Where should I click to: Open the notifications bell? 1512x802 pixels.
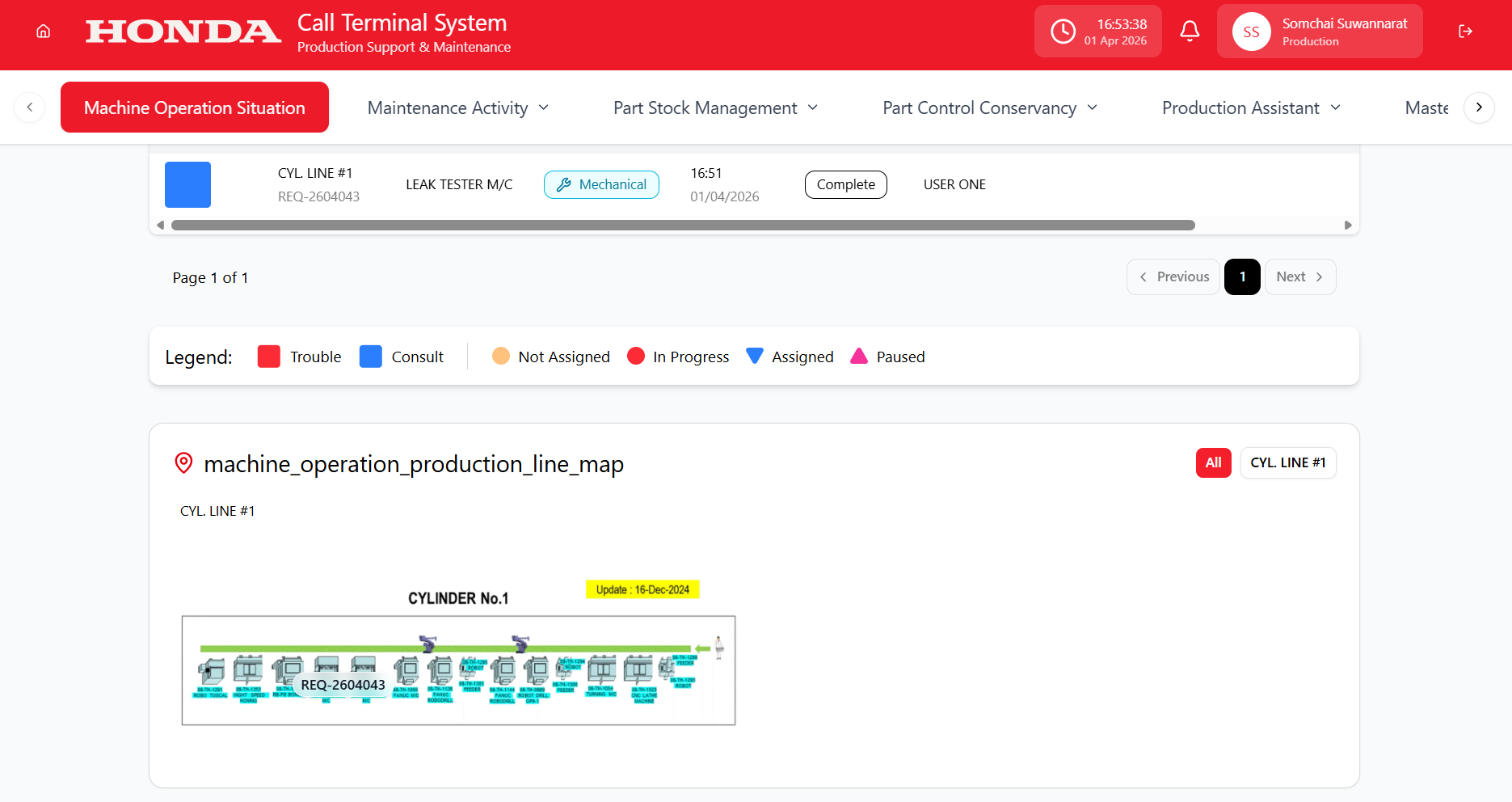coord(1190,32)
